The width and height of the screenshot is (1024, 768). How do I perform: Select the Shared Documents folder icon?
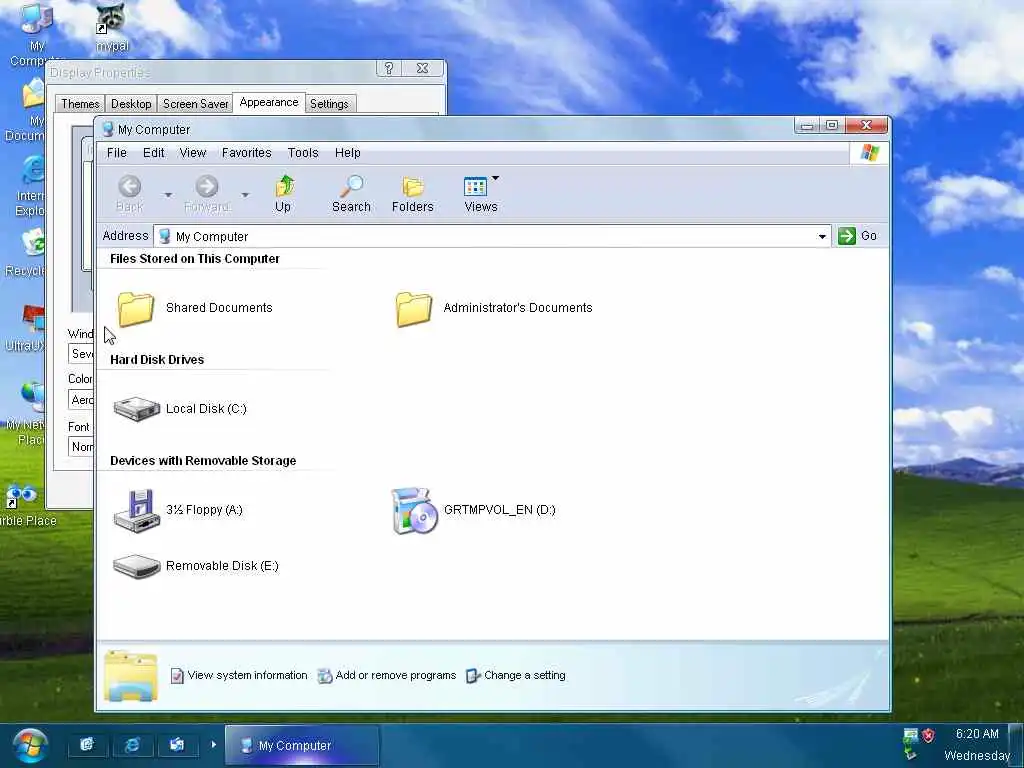click(x=136, y=308)
